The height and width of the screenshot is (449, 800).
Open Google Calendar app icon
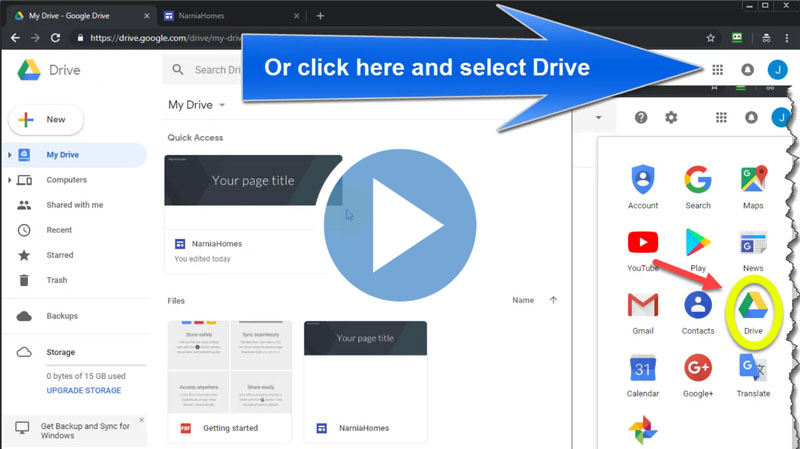(642, 371)
